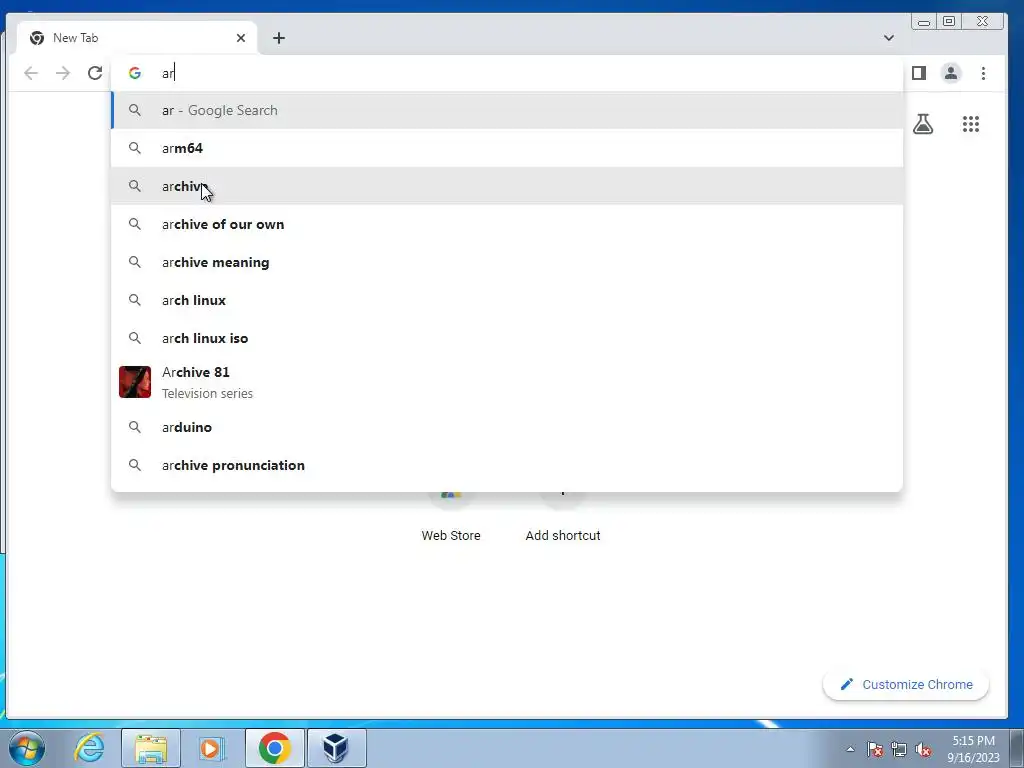Open the side panel icon

(x=919, y=73)
